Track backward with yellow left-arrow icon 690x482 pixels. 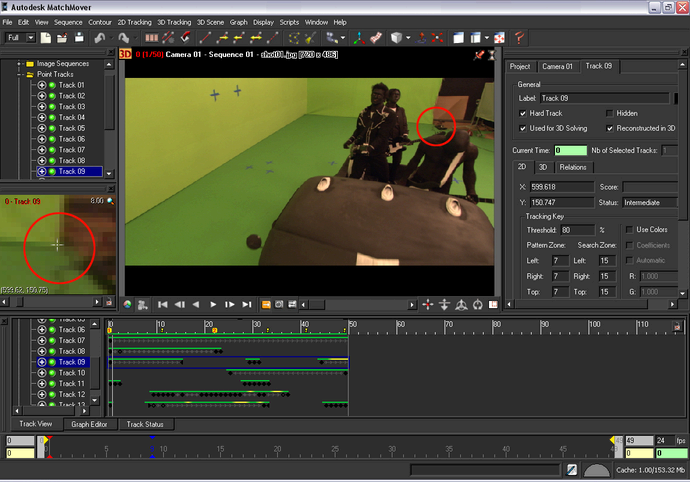point(239,38)
